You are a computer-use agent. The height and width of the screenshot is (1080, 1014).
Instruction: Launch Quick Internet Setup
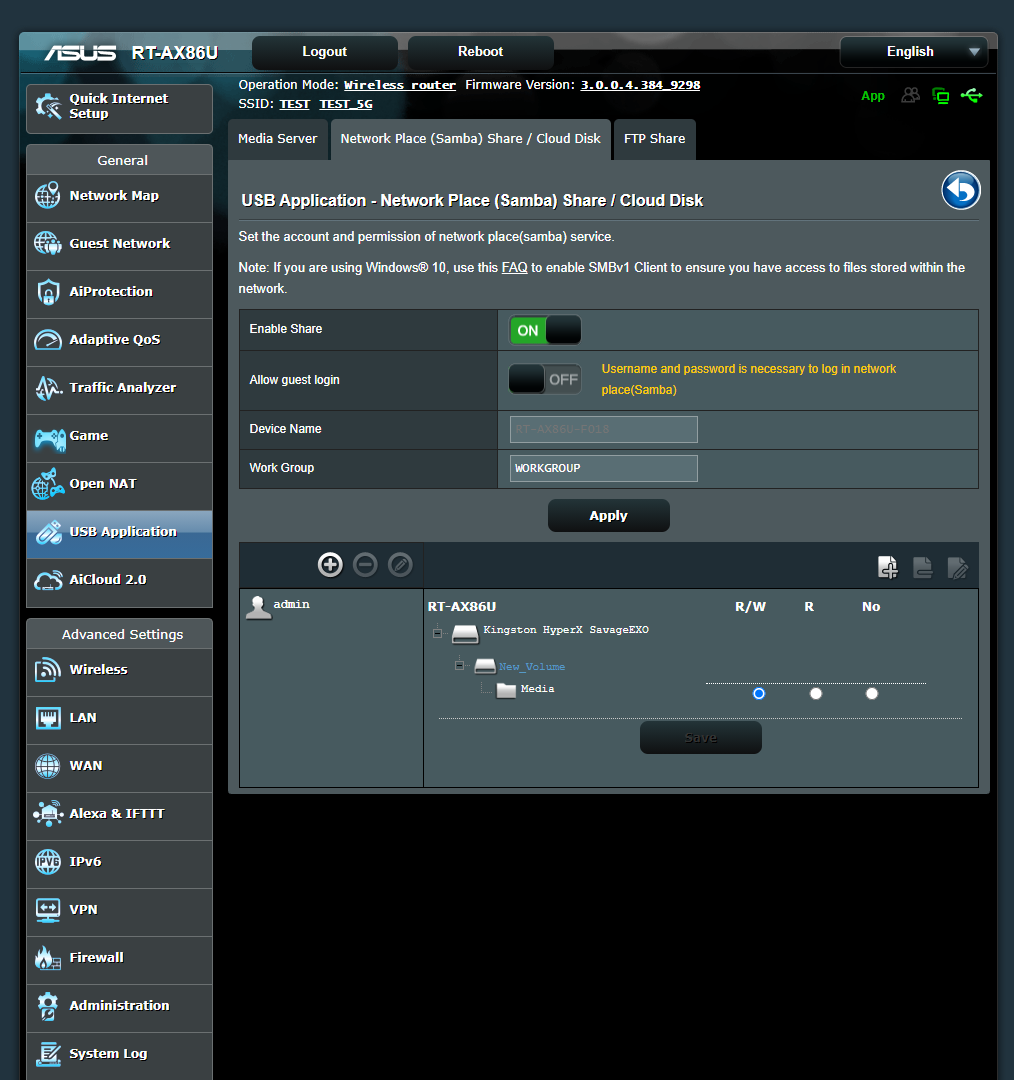(119, 108)
